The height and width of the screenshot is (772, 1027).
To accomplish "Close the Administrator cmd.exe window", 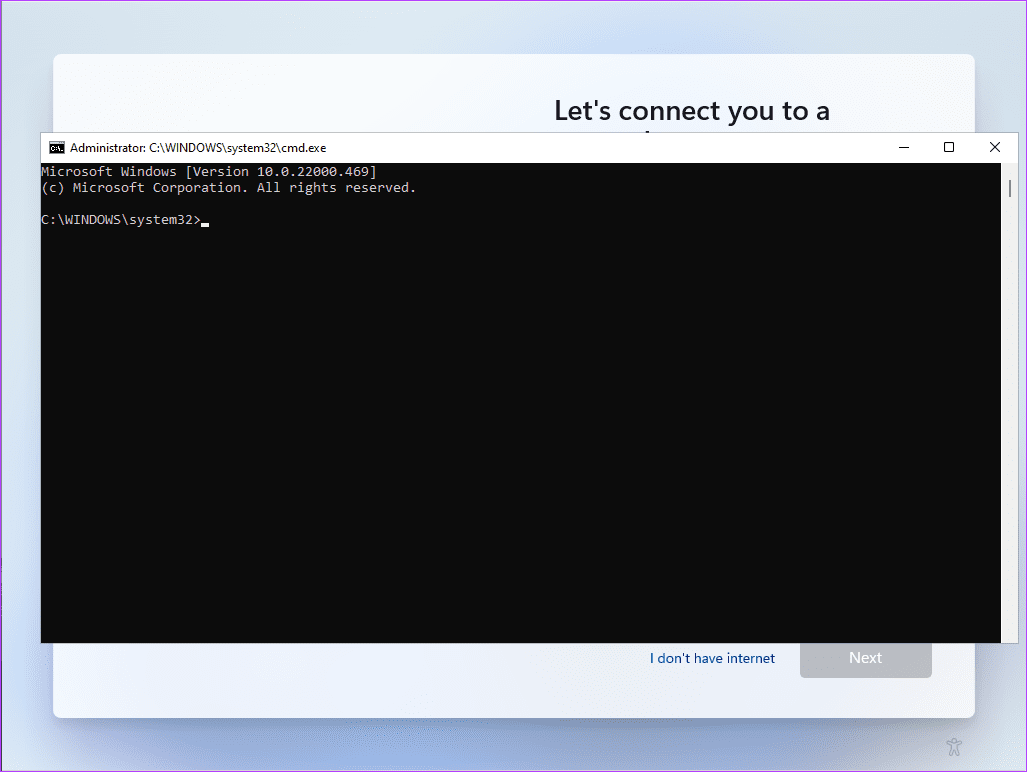I will 994,147.
